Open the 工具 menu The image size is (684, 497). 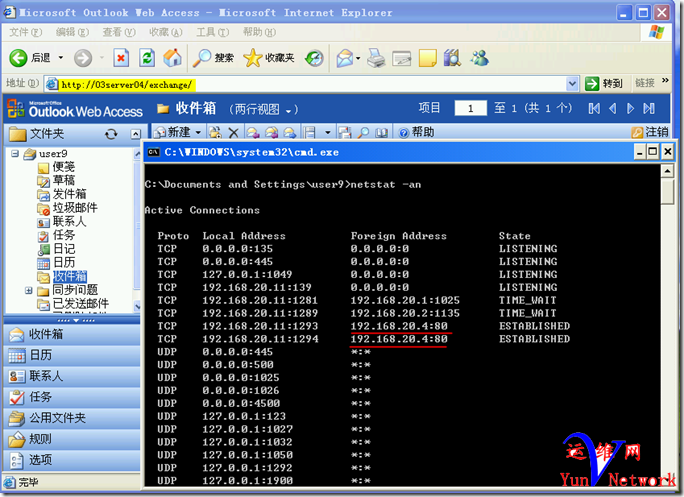pos(212,32)
